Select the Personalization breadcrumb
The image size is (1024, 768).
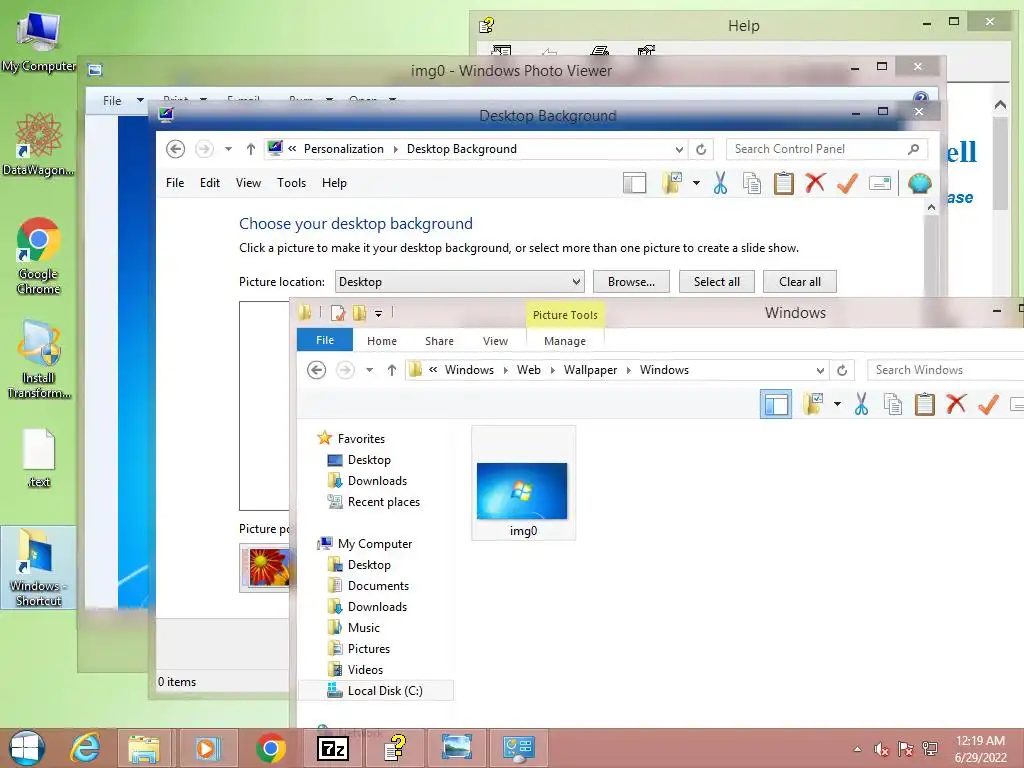pyautogui.click(x=344, y=149)
